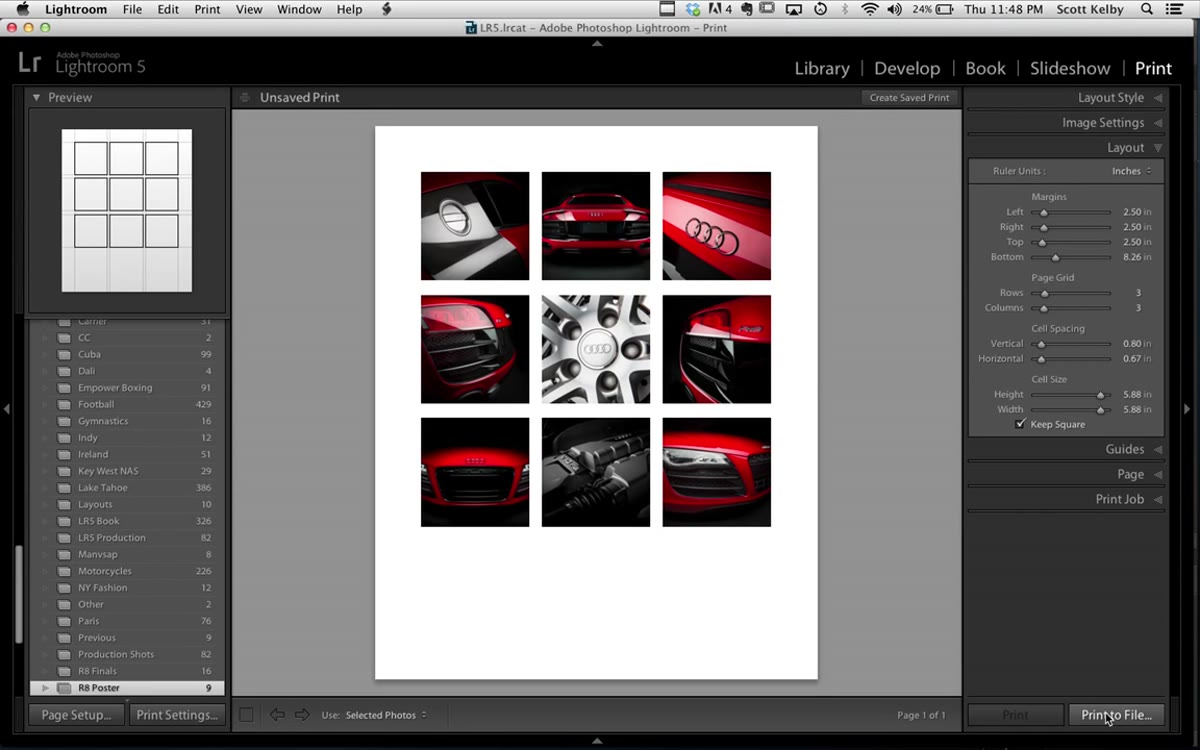
Task: Expand the Layout Style panel
Action: coord(1158,98)
